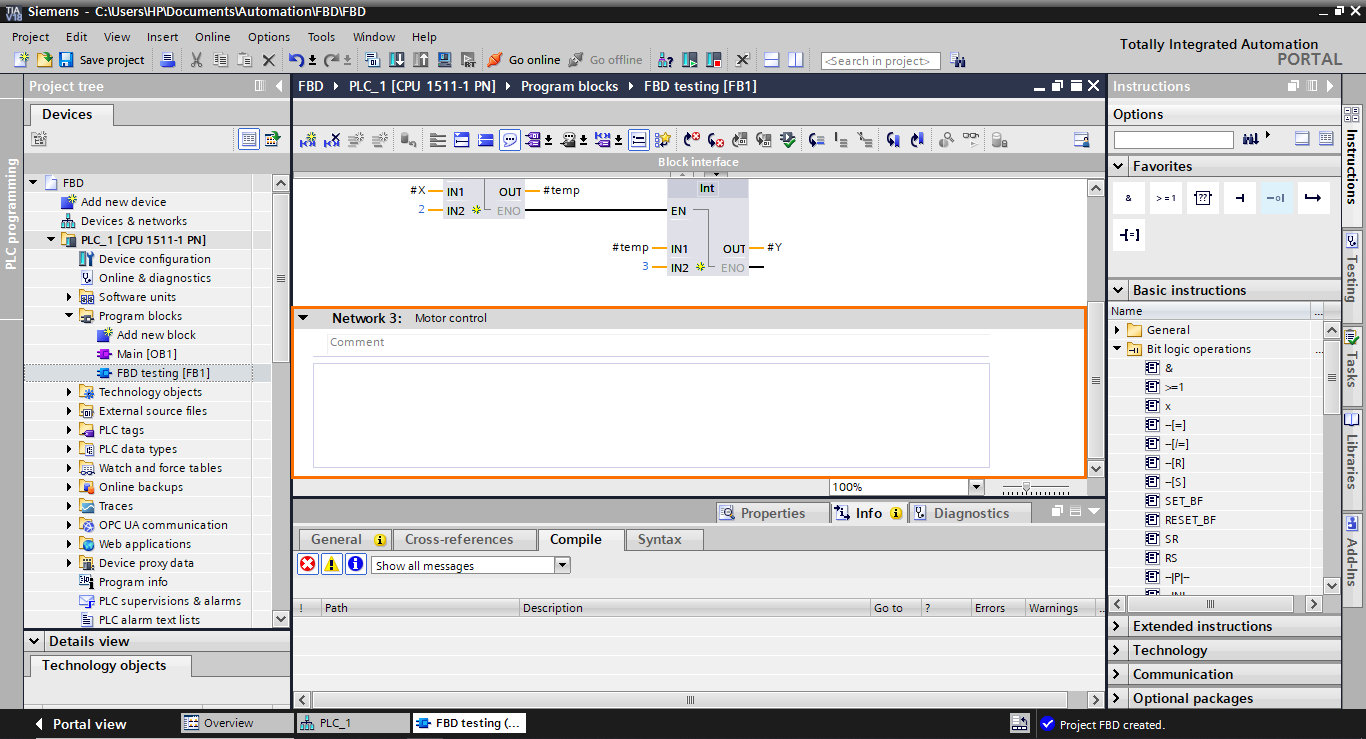Image resolution: width=1366 pixels, height=739 pixels.
Task: Split the editor space vertically
Action: 795,60
